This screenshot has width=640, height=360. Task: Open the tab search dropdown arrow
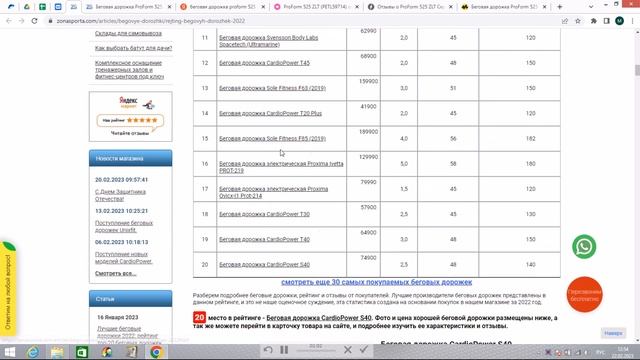tap(591, 7)
